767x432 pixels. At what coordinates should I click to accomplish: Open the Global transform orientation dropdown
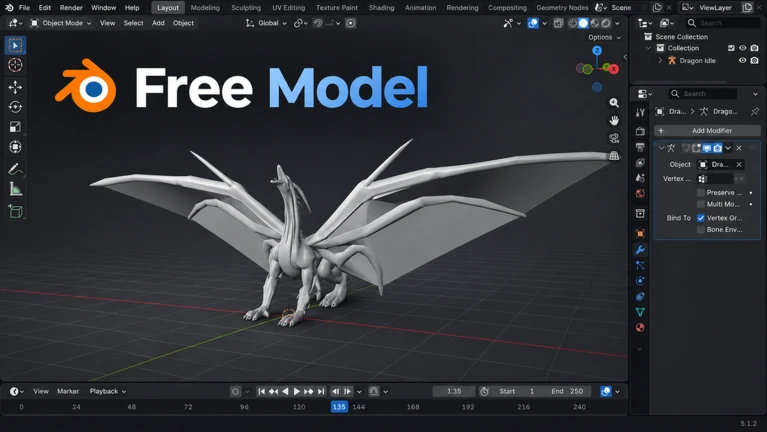[267, 23]
